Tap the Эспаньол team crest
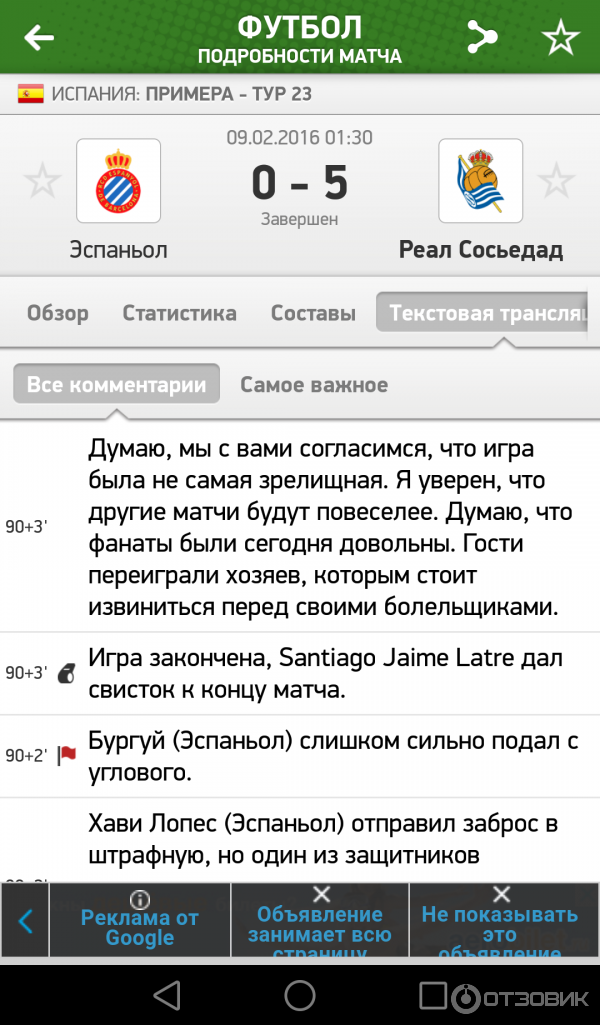Image resolution: width=600 pixels, height=1025 pixels. coord(118,181)
